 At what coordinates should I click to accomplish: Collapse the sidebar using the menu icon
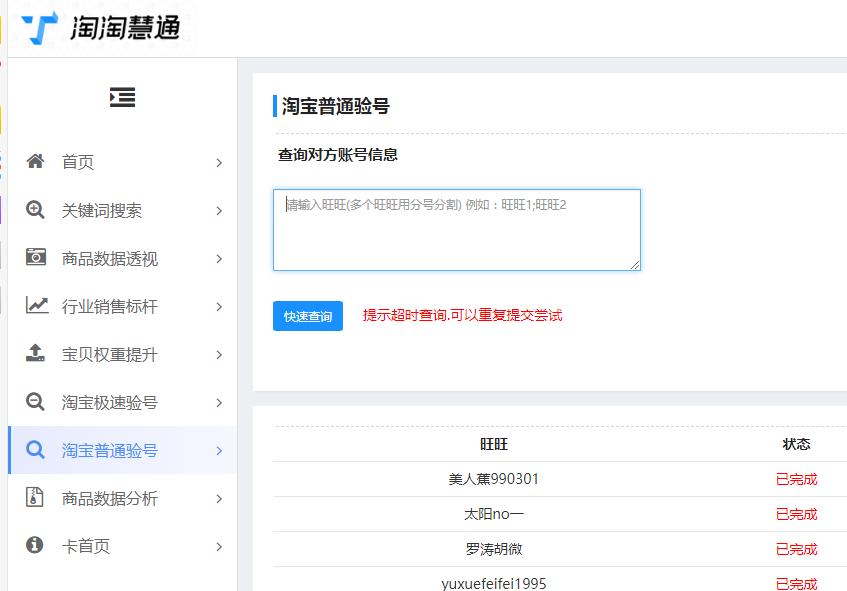click(121, 97)
